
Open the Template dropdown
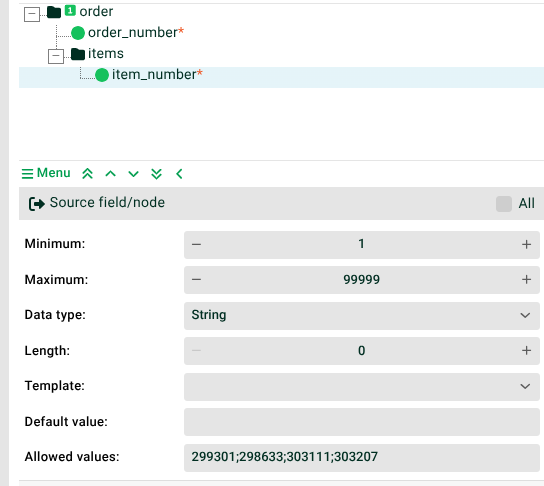tap(362, 386)
